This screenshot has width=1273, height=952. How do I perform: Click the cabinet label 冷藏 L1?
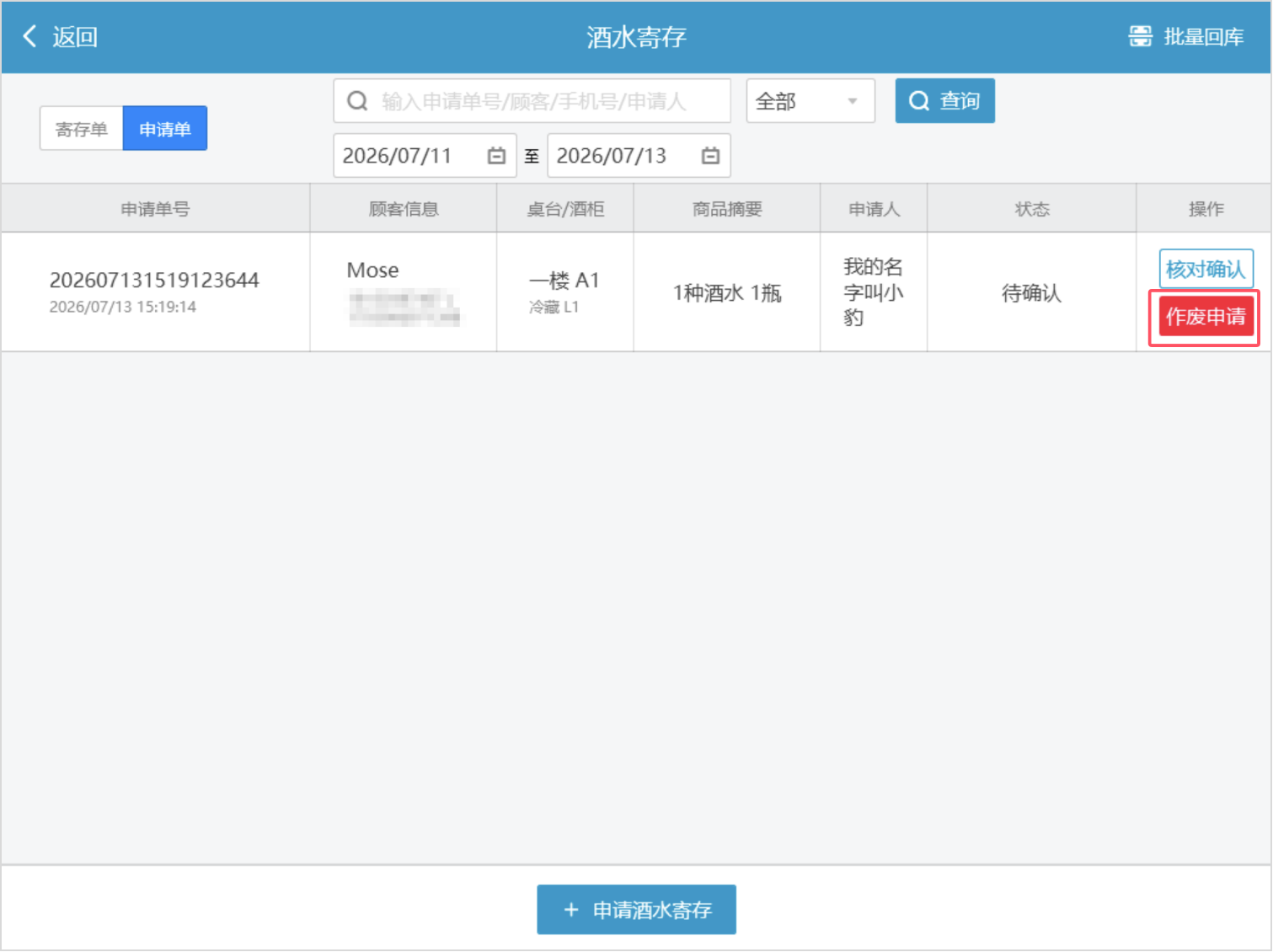point(554,307)
